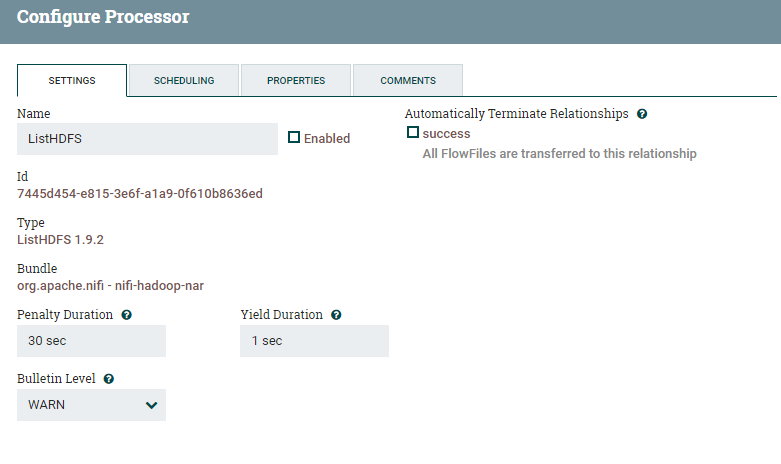
Task: Click the Automatically Terminate Relationships heading
Action: click(x=516, y=114)
